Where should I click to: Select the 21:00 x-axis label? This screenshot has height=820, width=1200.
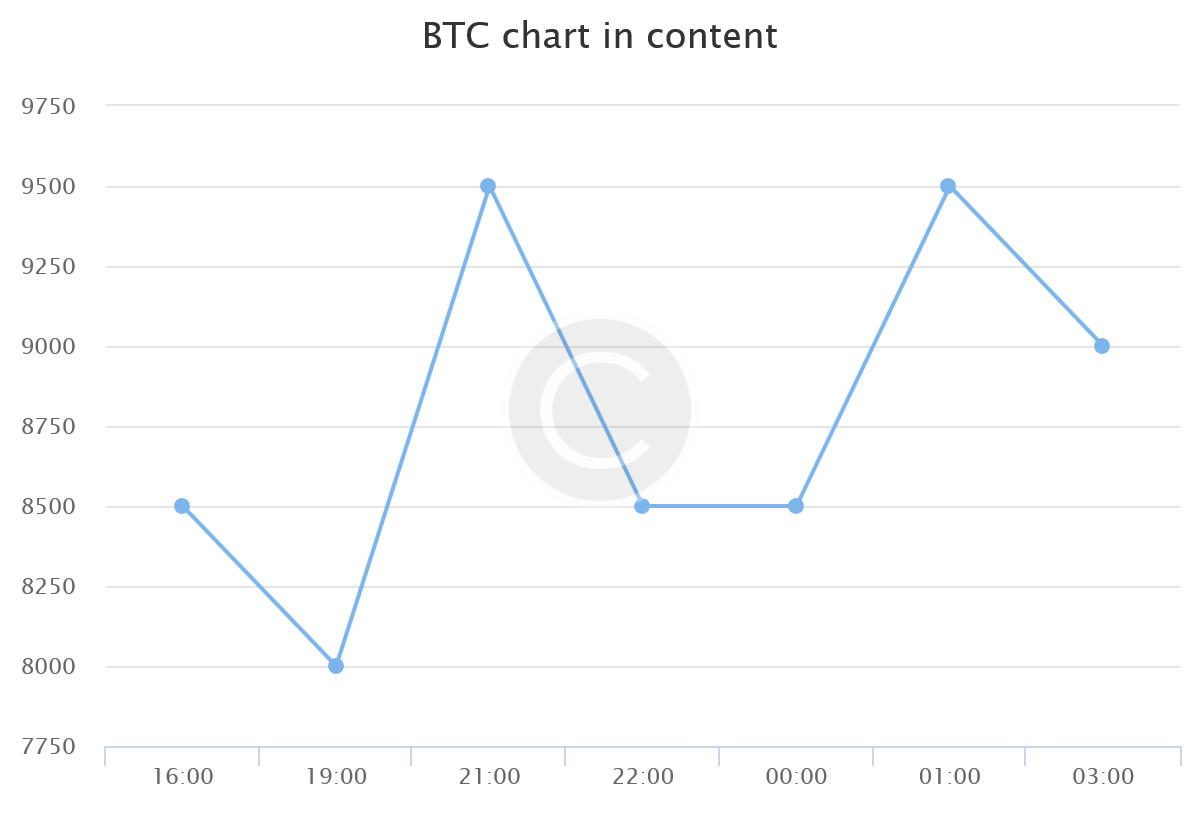pyautogui.click(x=489, y=777)
